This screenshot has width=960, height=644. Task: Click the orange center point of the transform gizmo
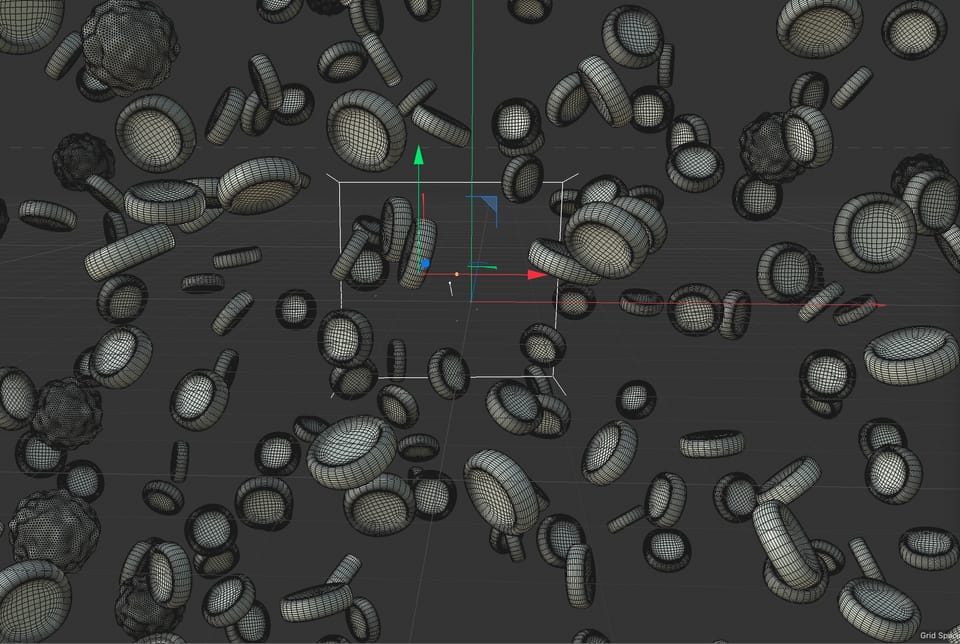click(x=457, y=274)
